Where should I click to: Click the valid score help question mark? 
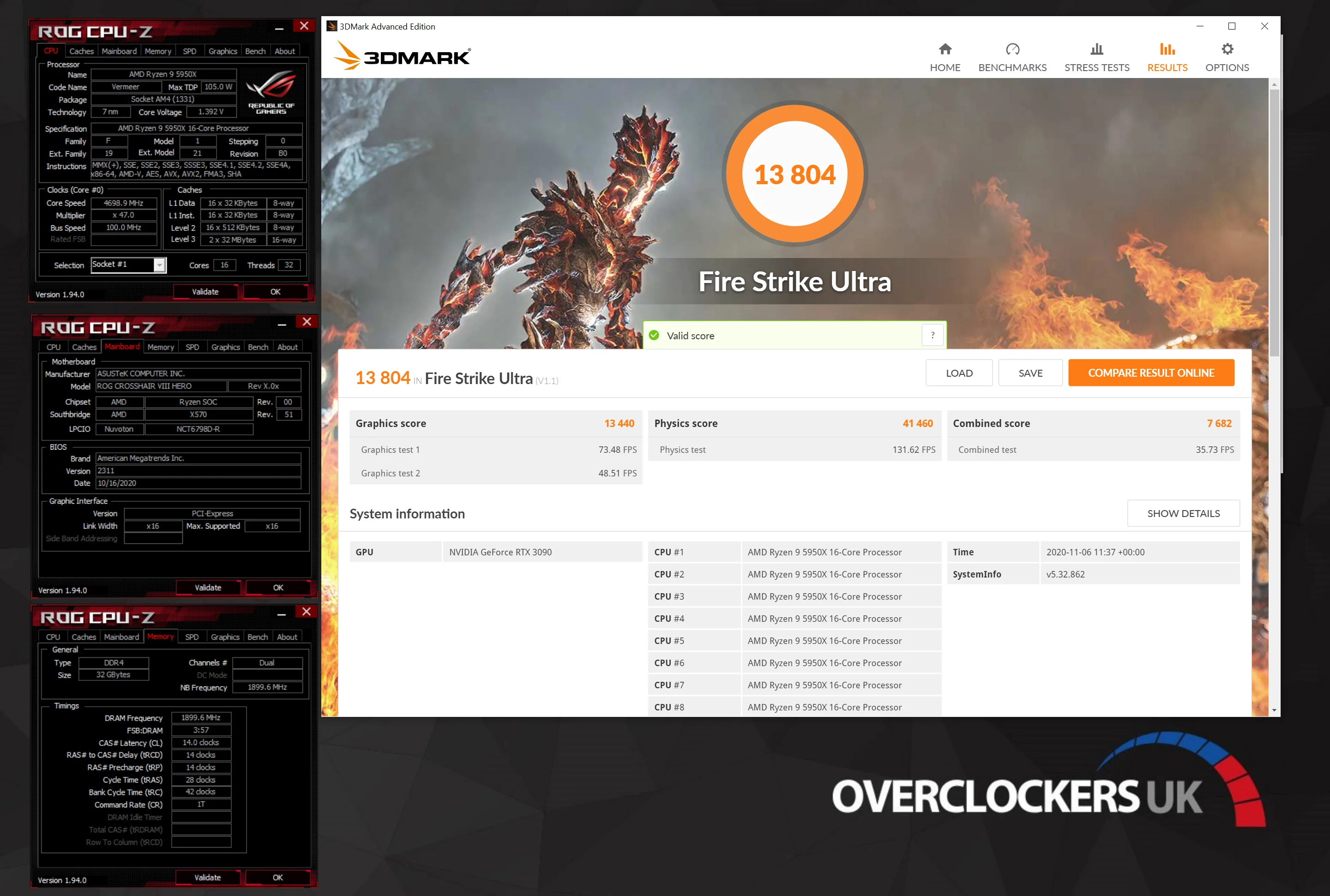pos(933,335)
